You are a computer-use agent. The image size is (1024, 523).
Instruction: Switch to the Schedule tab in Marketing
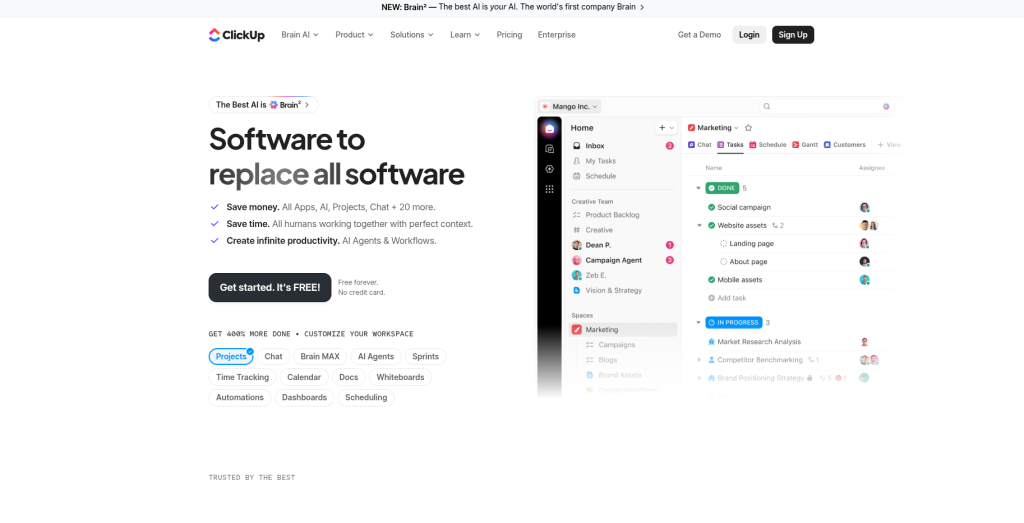click(x=767, y=145)
